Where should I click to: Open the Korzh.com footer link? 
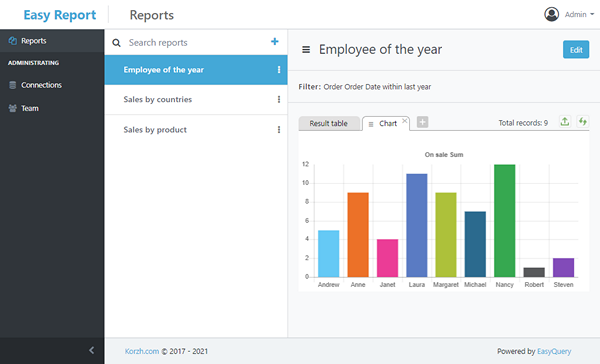[x=142, y=351]
